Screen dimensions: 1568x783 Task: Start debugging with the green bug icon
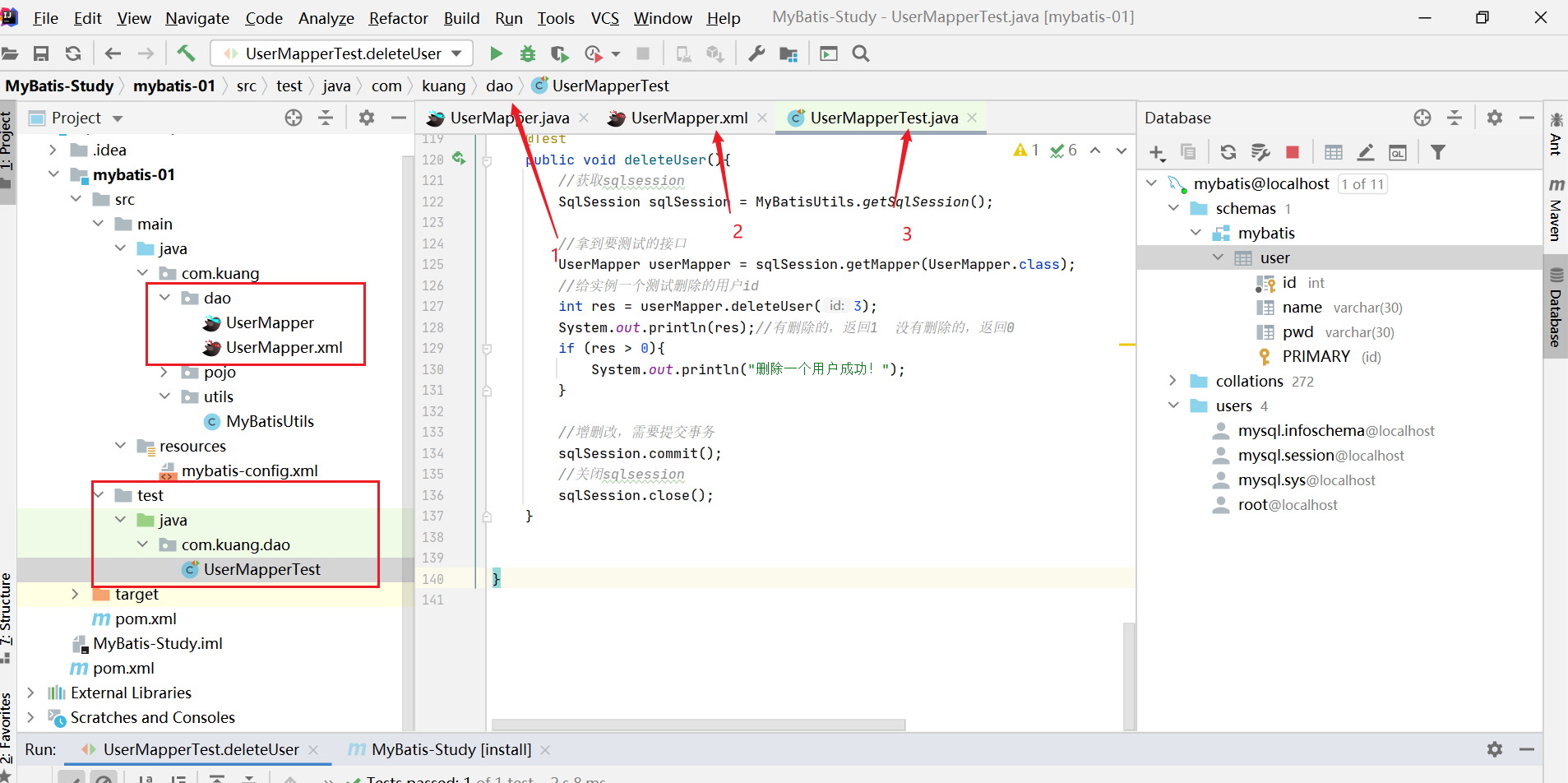point(528,53)
